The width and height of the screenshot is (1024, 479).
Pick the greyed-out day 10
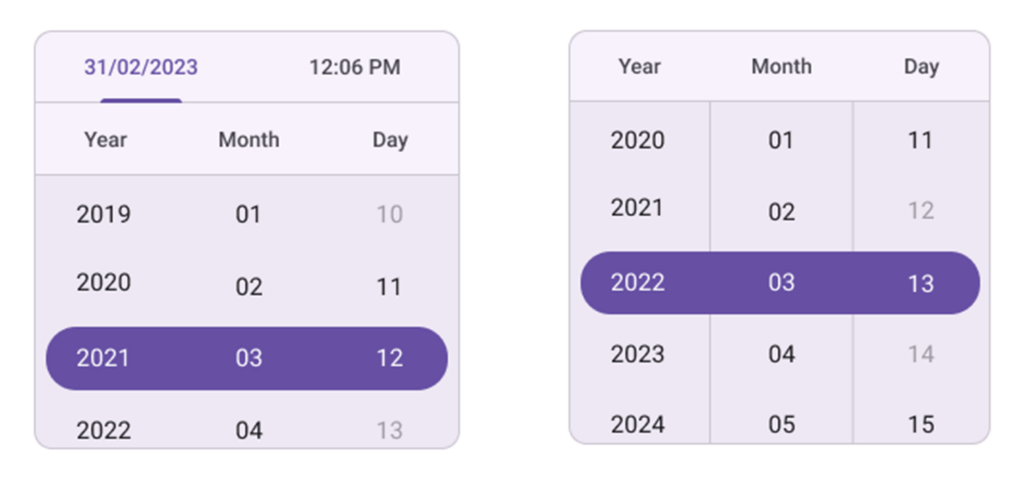point(389,214)
